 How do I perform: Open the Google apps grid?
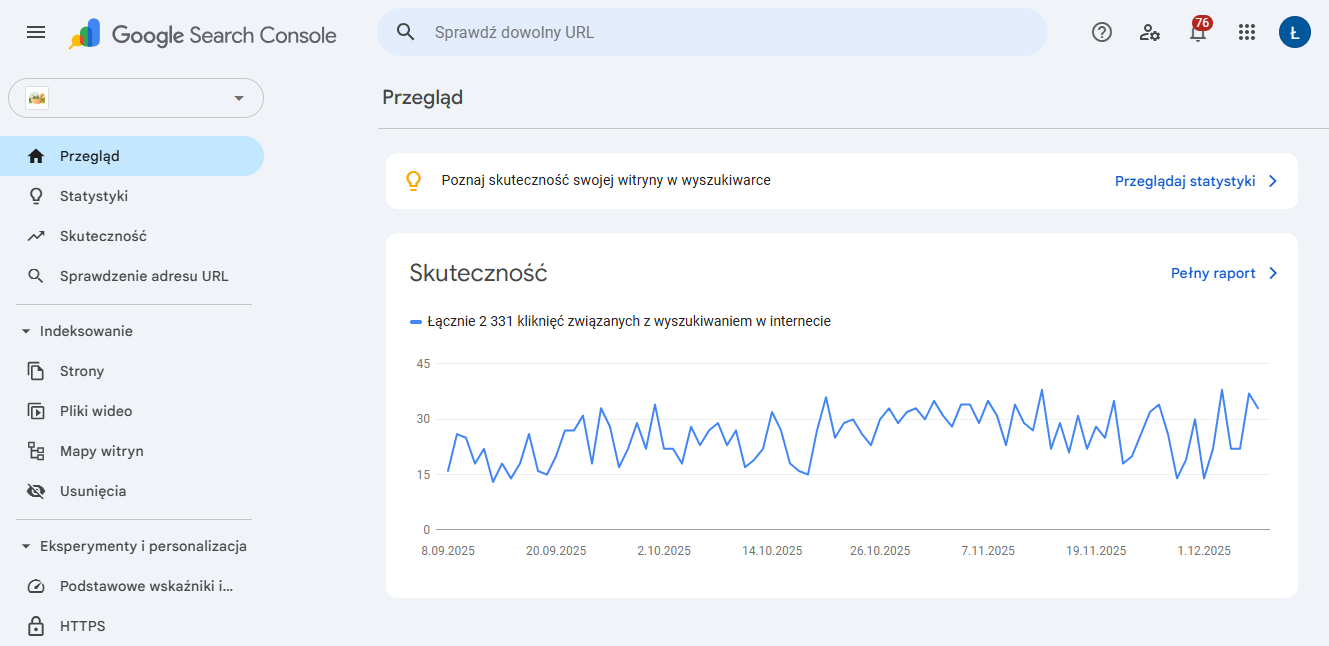(1246, 32)
